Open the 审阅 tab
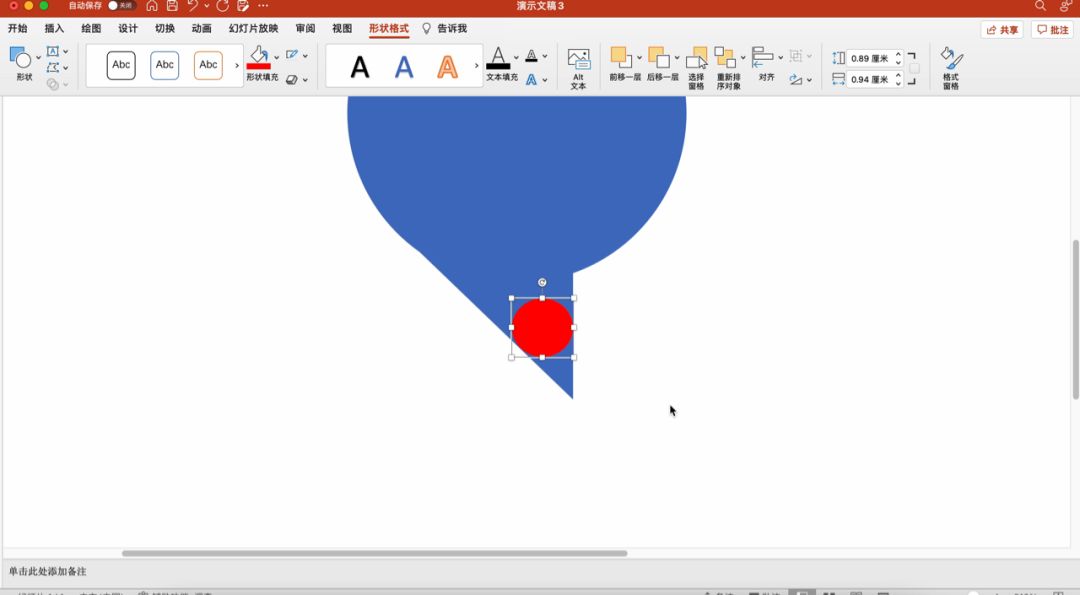Screen dimensions: 1080x595 (305, 28)
